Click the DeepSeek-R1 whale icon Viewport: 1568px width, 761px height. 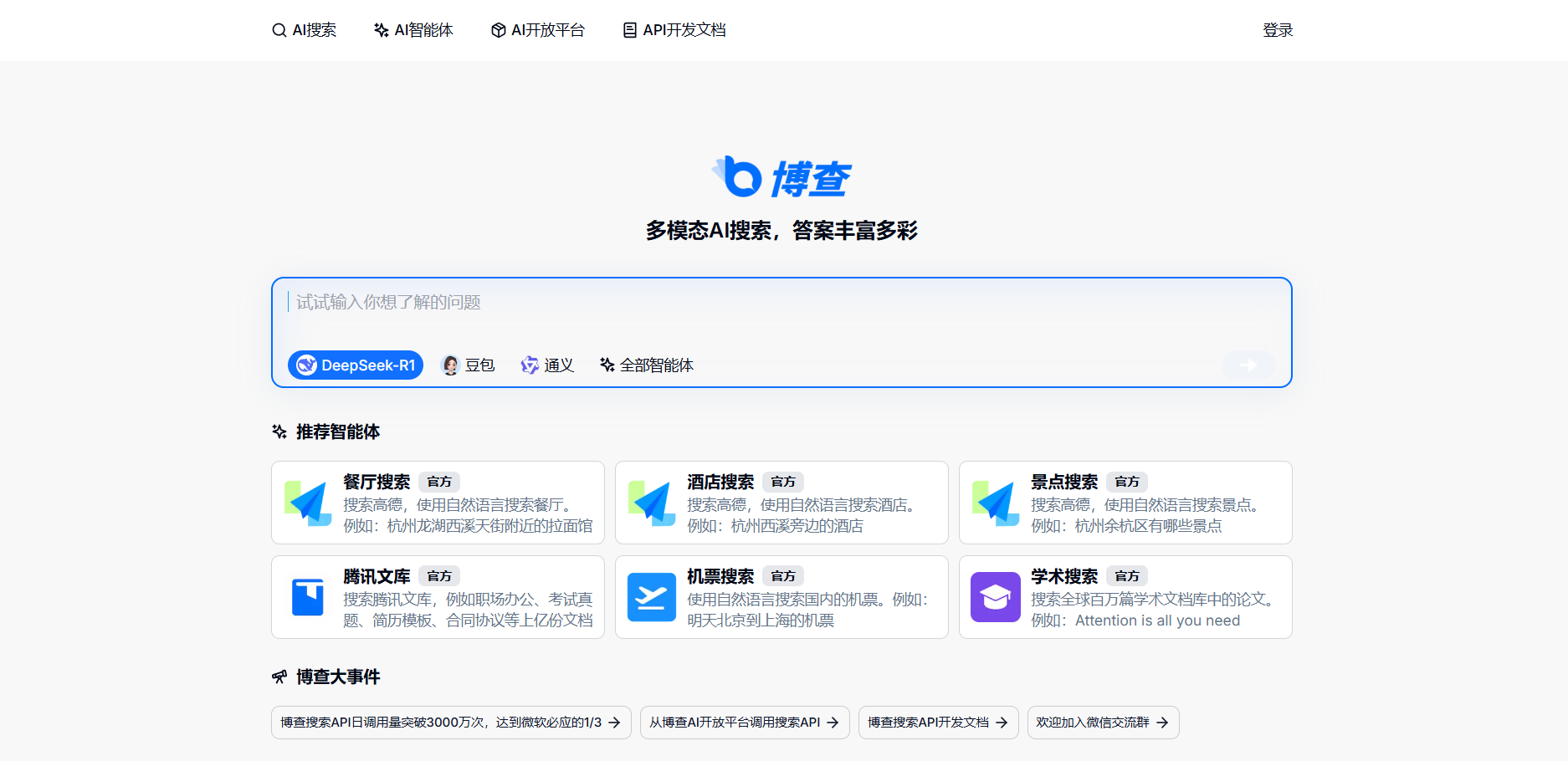[x=307, y=365]
